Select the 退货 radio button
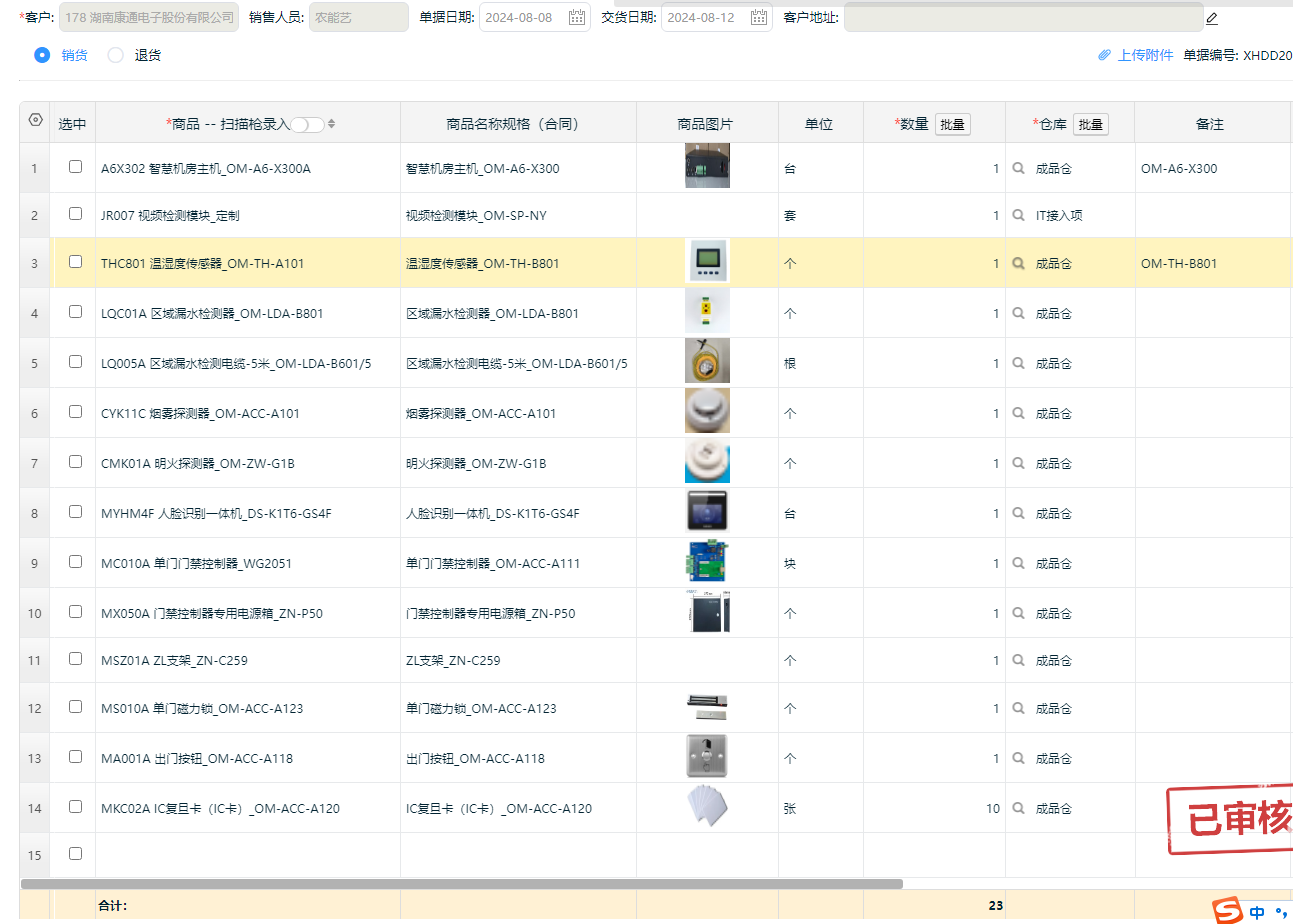The image size is (1293, 924). pos(115,55)
